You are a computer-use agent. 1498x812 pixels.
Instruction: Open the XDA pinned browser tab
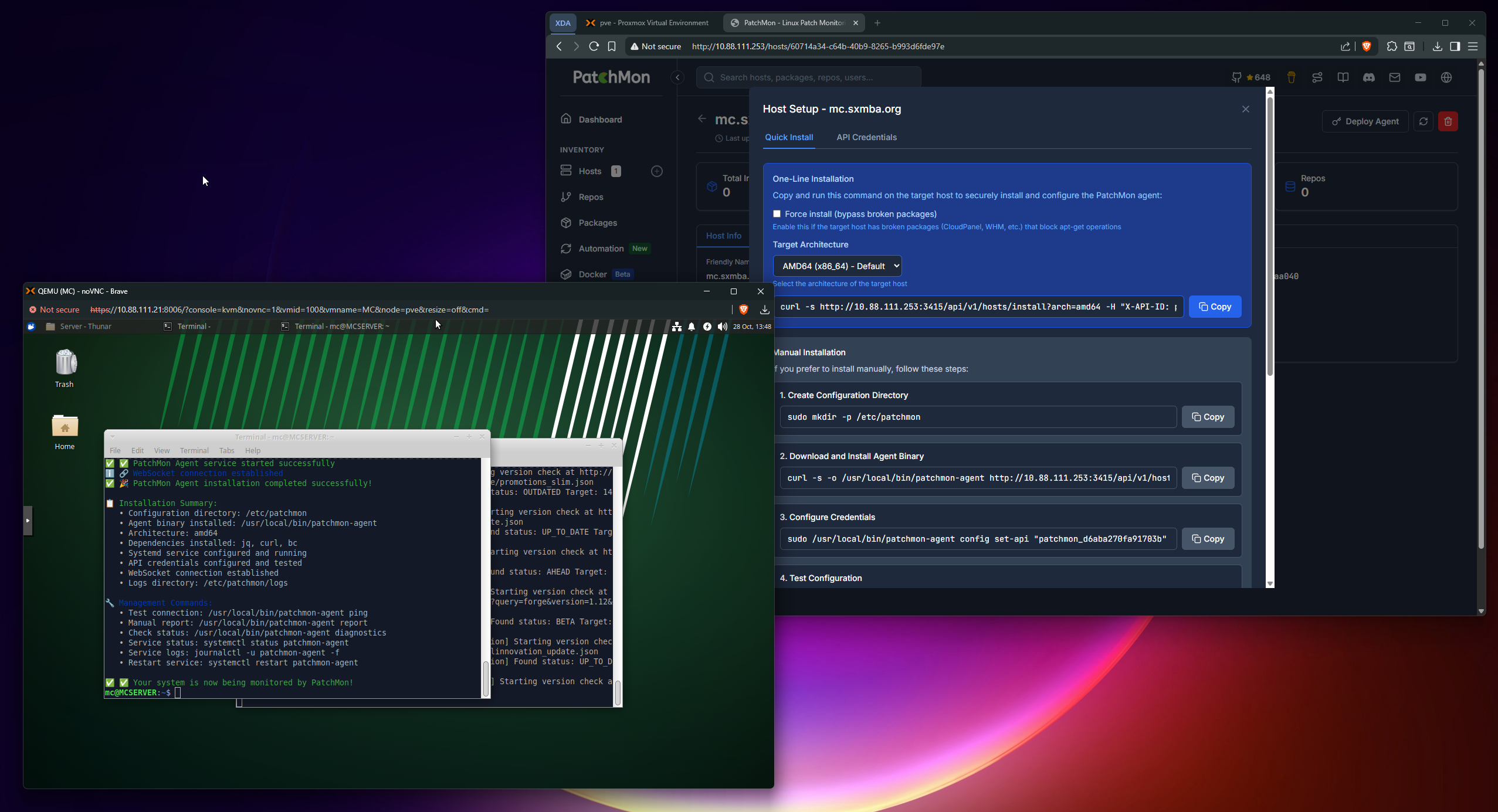tap(562, 23)
